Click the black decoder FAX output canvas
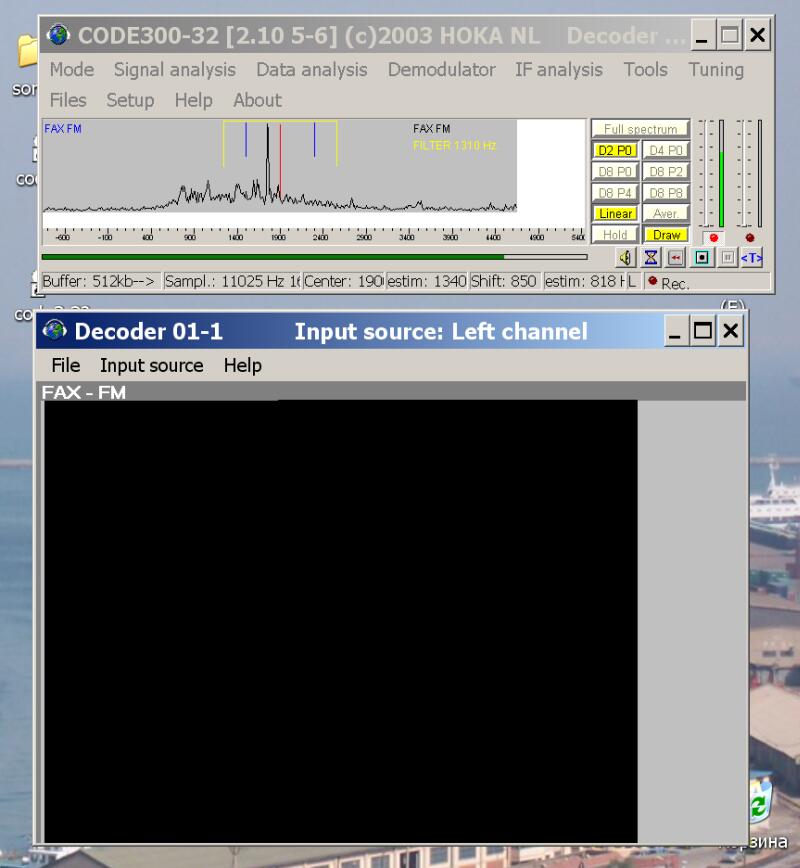This screenshot has height=868, width=800. pyautogui.click(x=340, y=621)
